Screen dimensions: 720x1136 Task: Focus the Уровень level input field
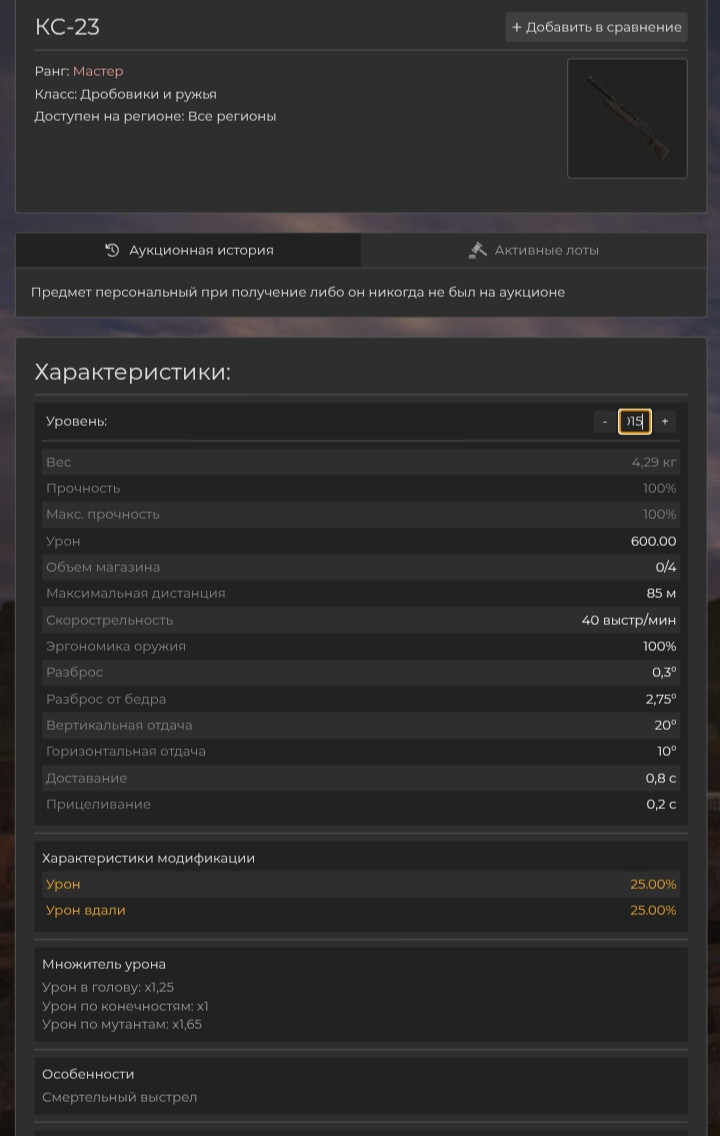634,422
